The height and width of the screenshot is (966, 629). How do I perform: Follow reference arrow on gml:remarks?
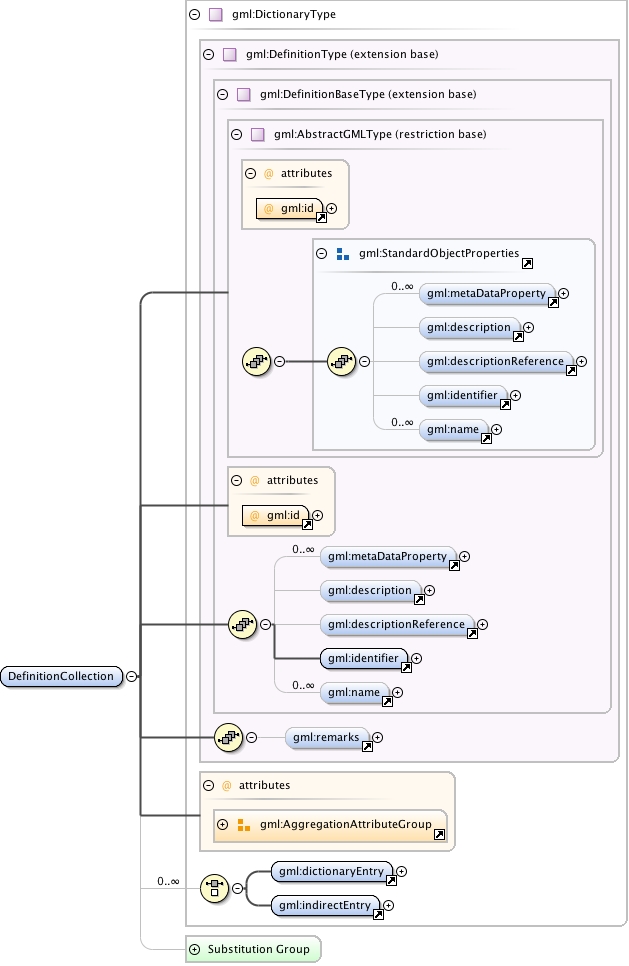pyautogui.click(x=367, y=746)
